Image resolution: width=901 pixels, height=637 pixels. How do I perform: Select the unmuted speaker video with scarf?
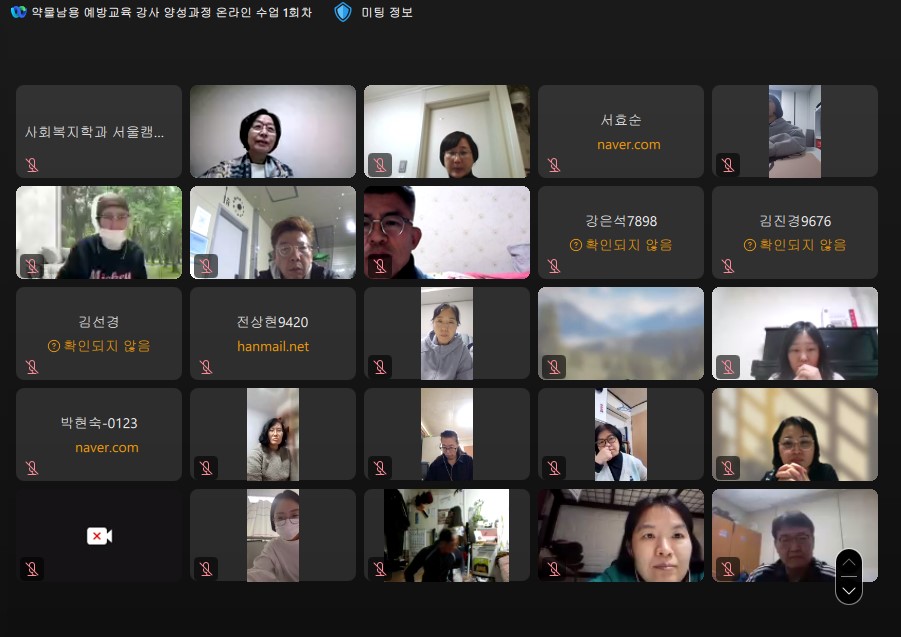point(273,132)
